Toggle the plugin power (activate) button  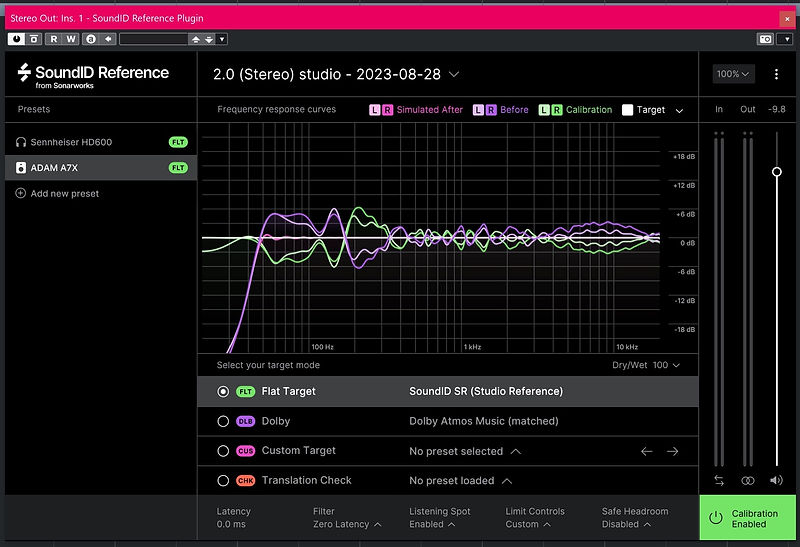[x=16, y=39]
